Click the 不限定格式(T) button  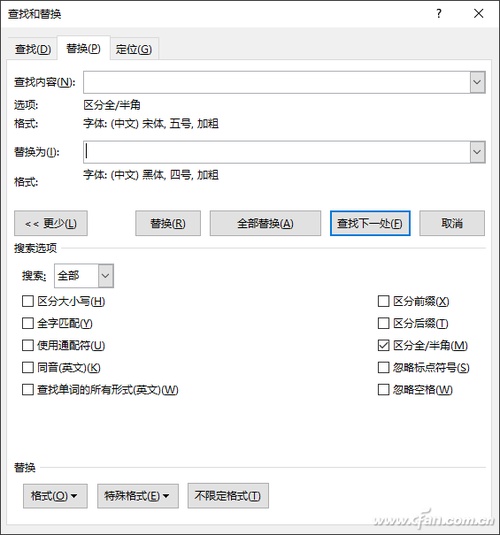point(228,496)
